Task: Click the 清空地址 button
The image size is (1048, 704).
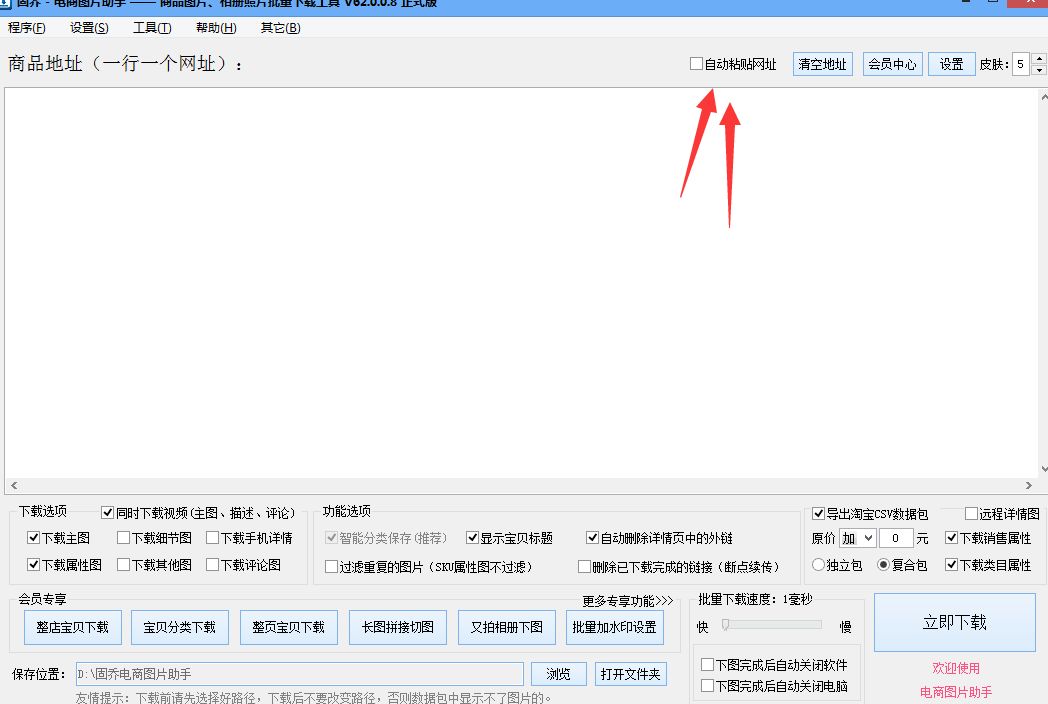Action: [x=822, y=64]
